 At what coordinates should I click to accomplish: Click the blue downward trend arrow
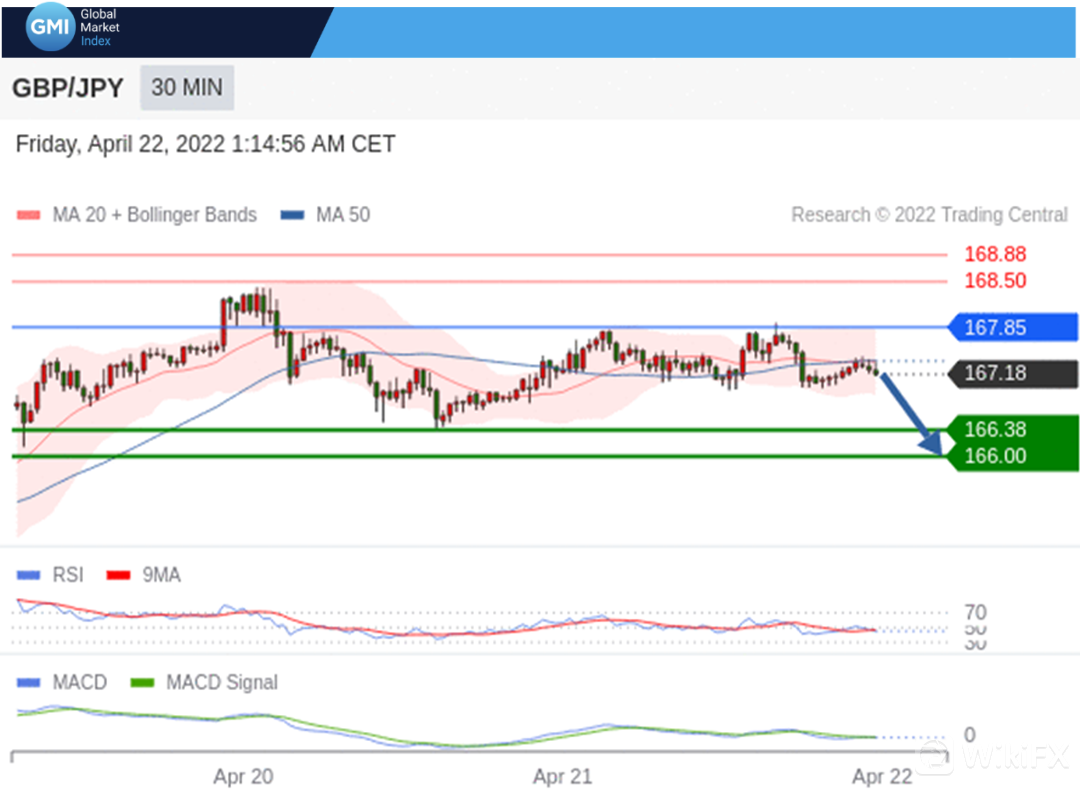[910, 413]
